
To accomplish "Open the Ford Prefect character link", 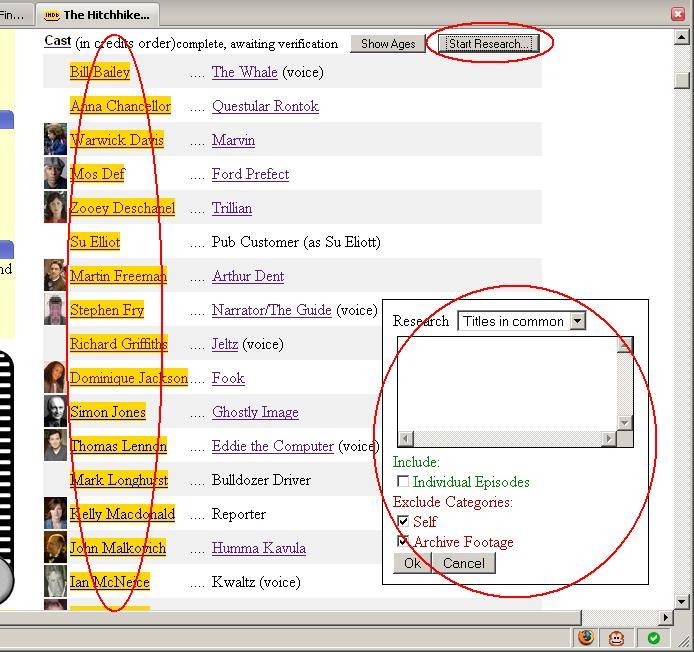I will [x=251, y=174].
